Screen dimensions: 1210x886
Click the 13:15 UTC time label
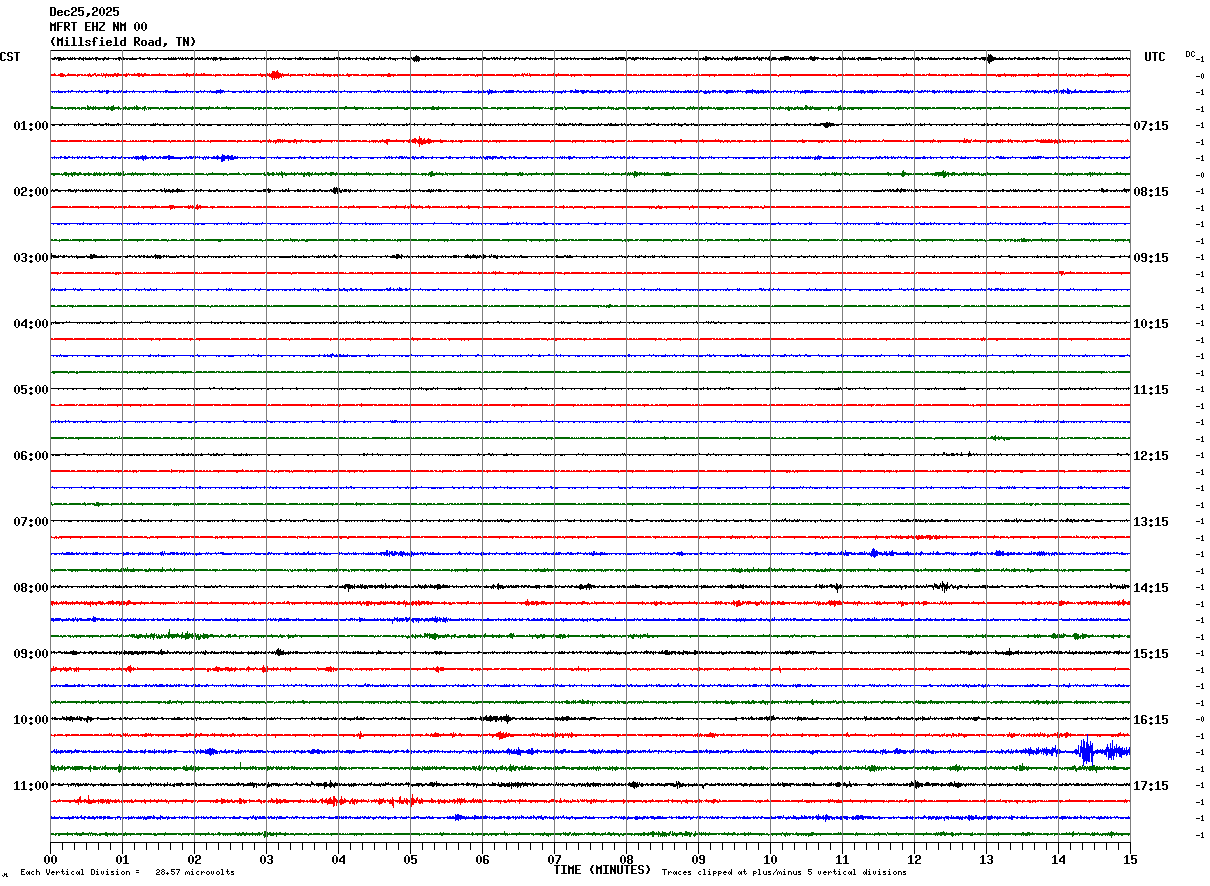(1151, 522)
